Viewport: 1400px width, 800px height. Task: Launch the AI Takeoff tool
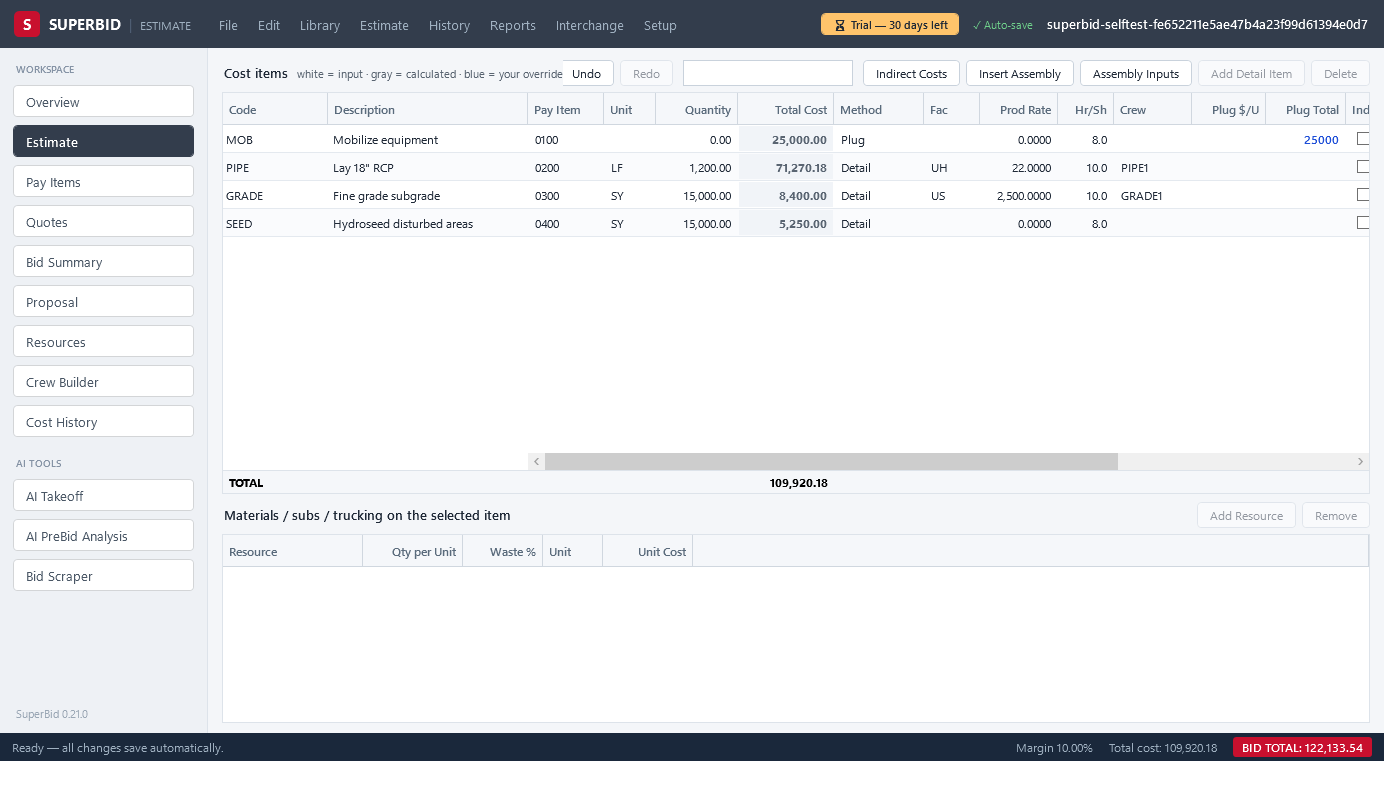tap(104, 496)
